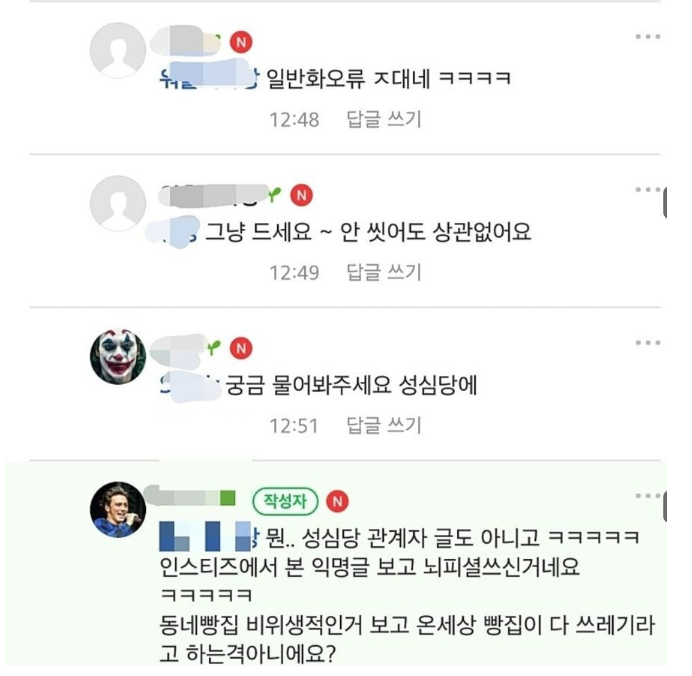
Task: Click the red N badge next to 작성자 label
Action: pos(337,501)
